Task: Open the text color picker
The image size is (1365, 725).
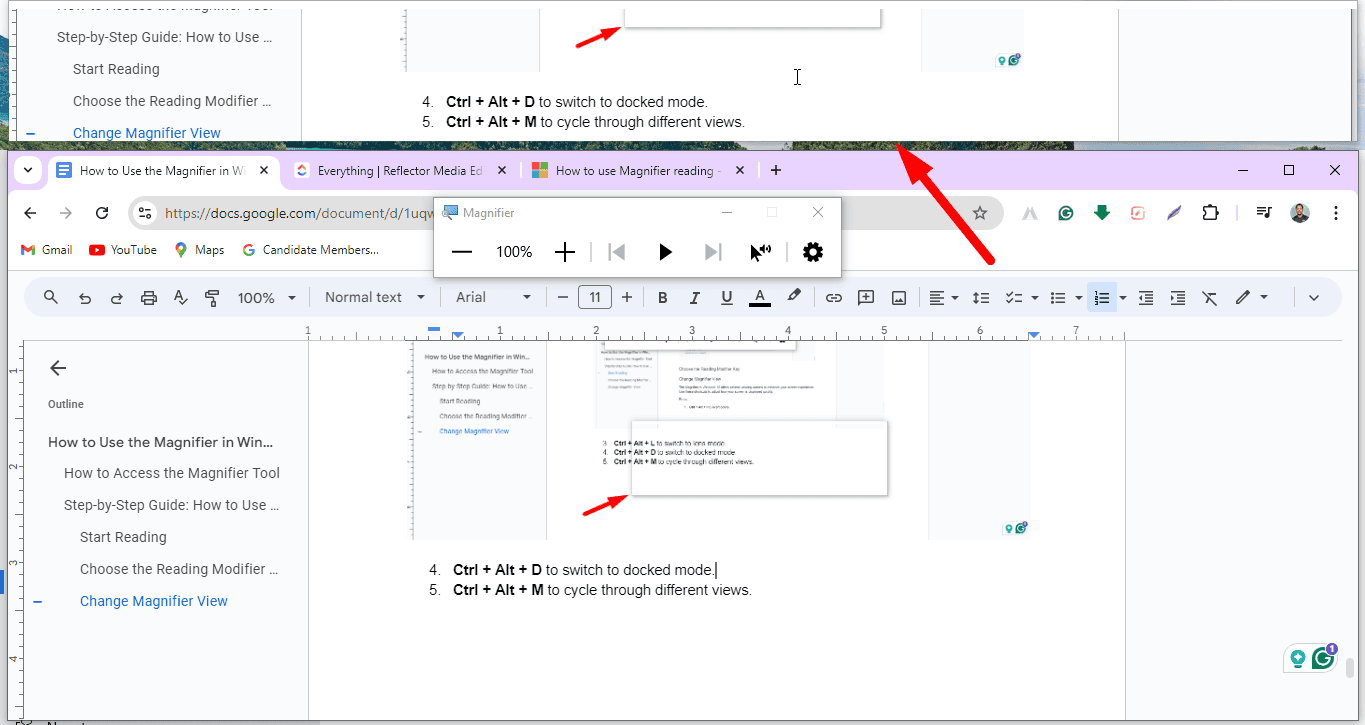Action: (760, 297)
